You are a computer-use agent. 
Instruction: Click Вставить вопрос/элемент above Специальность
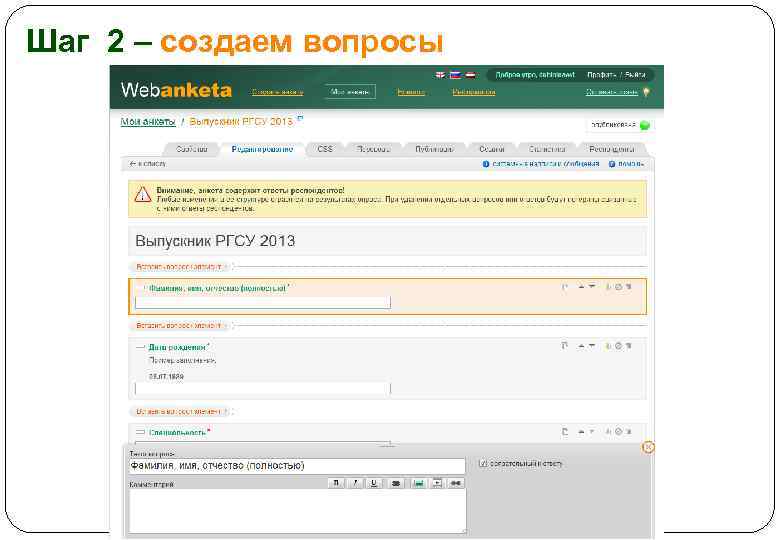coord(179,412)
